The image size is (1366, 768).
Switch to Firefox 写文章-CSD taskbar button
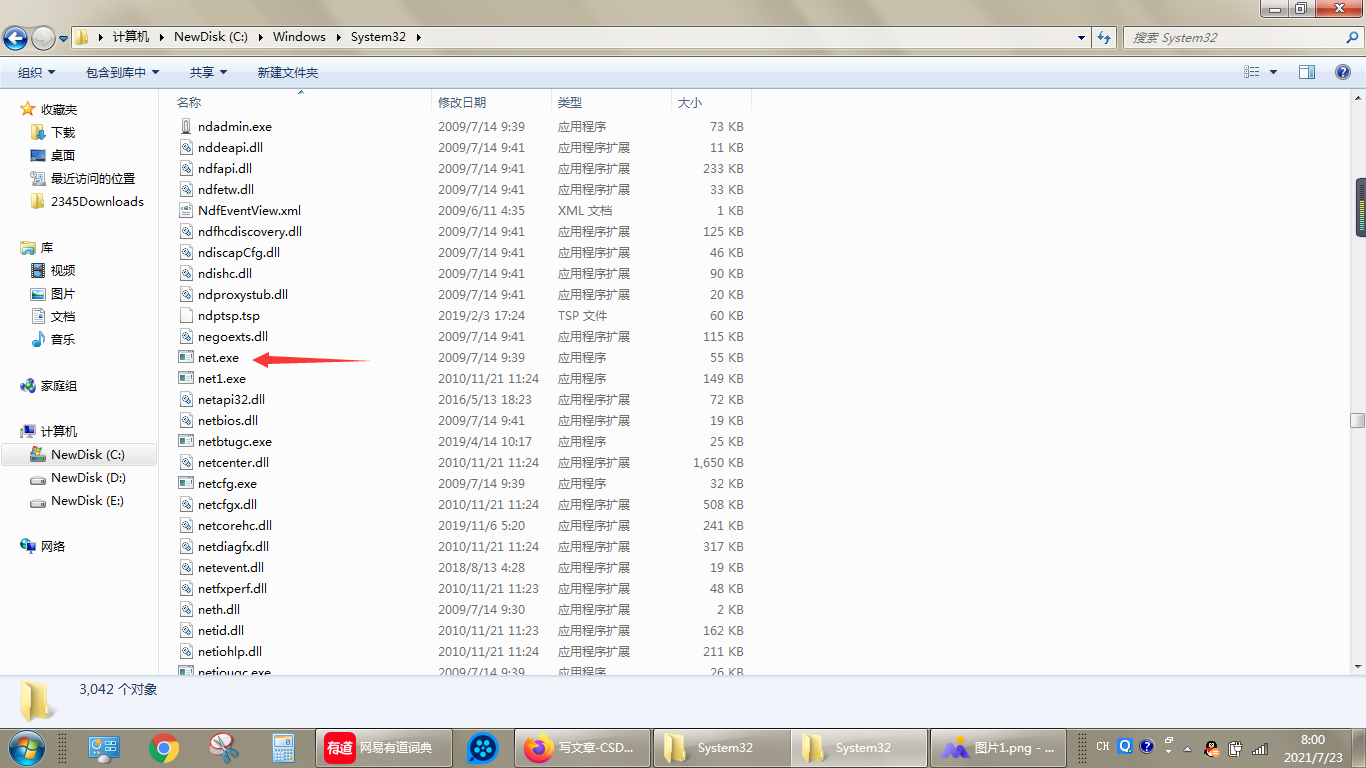[x=582, y=748]
